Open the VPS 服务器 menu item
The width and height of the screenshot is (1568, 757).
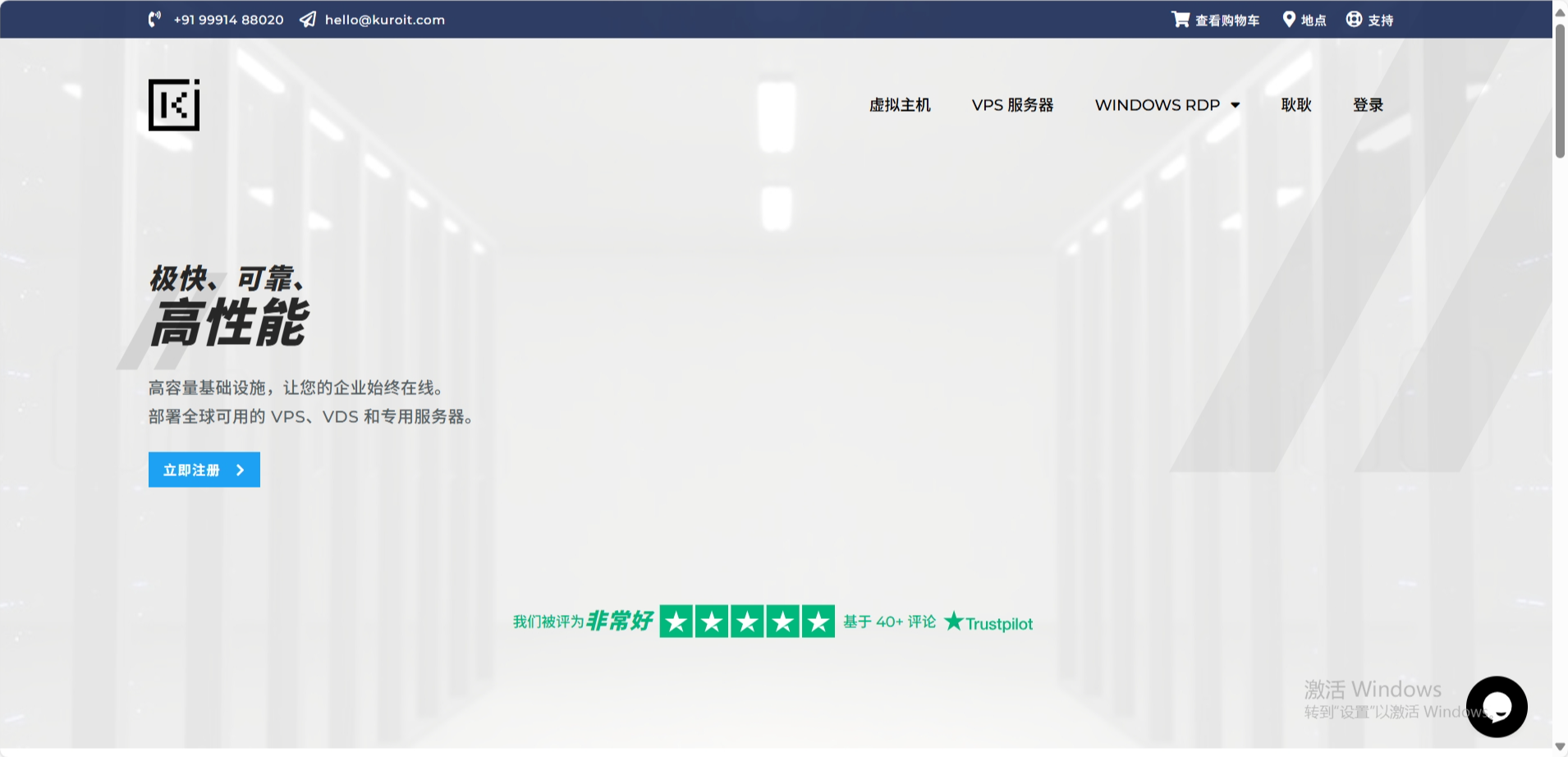[x=1012, y=105]
